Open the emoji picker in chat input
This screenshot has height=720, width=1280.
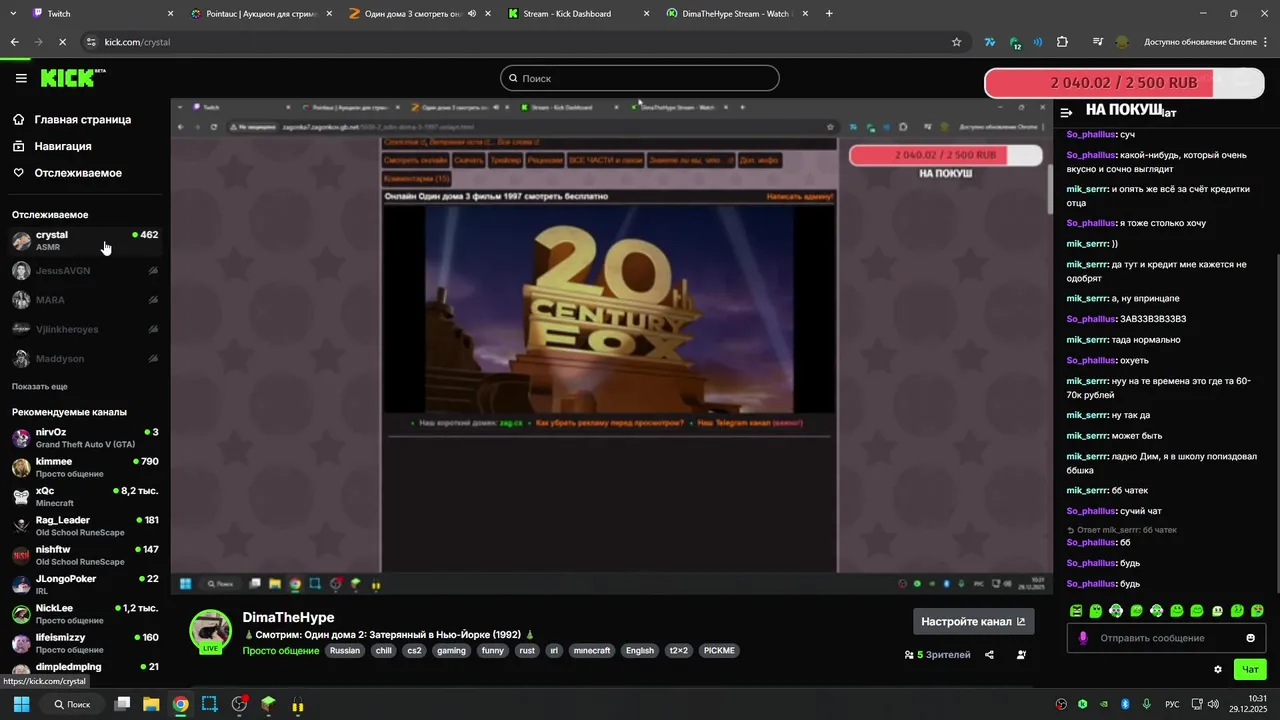(x=1250, y=638)
